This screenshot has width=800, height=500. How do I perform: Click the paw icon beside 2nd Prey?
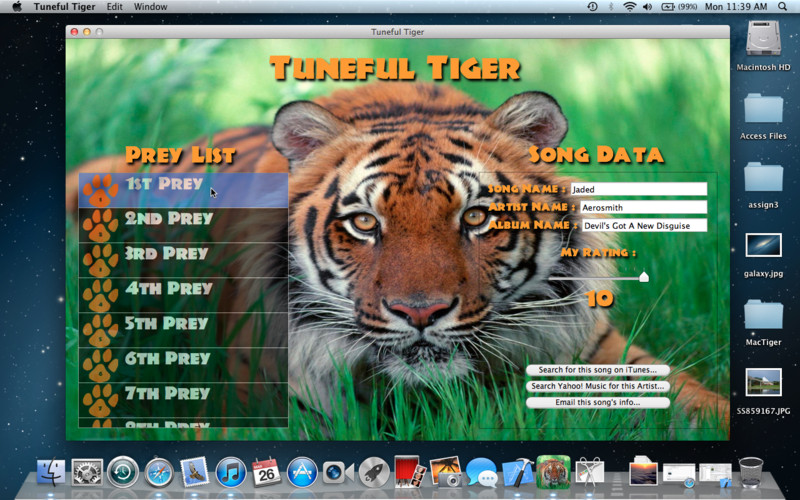click(100, 225)
